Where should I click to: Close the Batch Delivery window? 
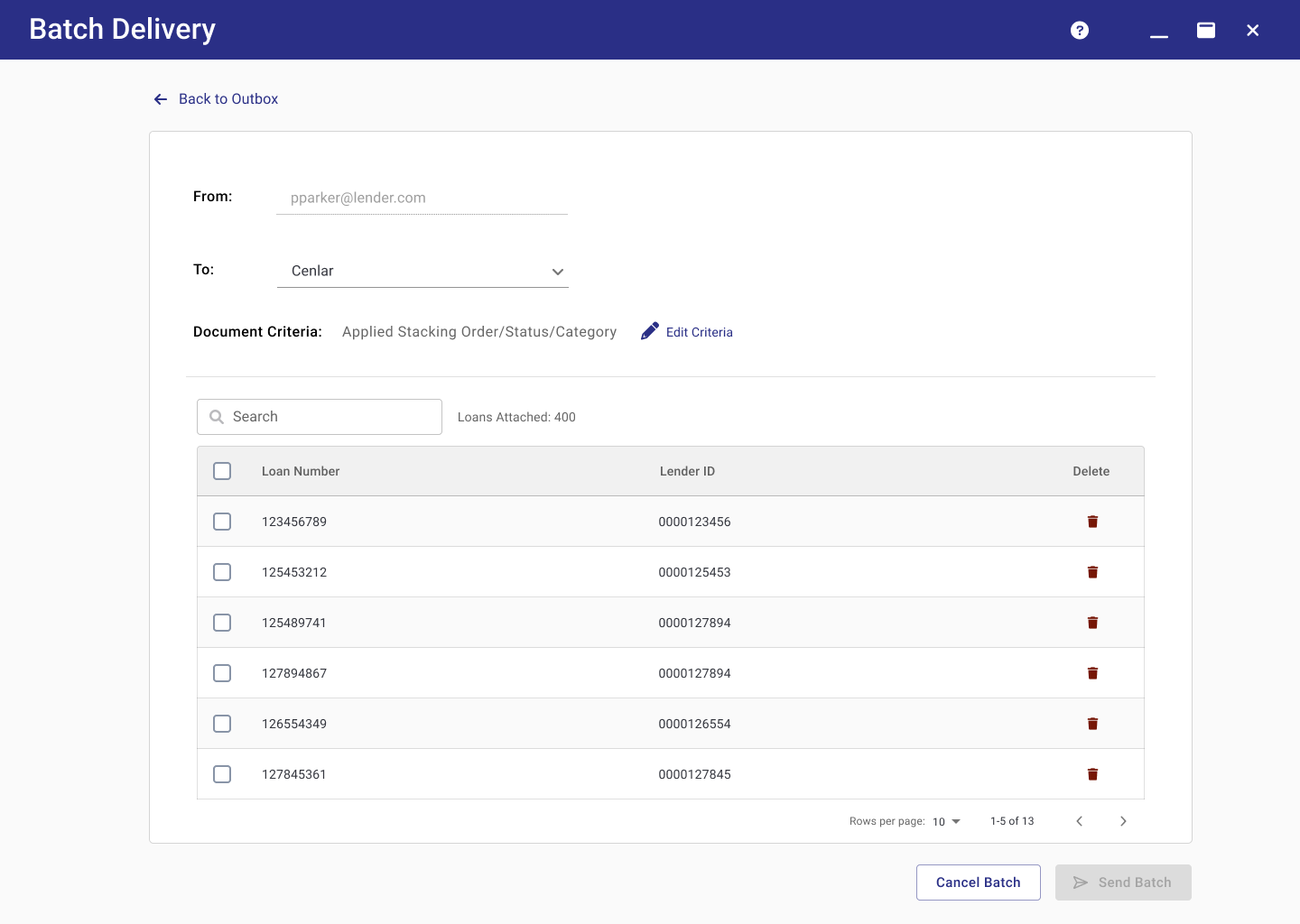tap(1253, 30)
